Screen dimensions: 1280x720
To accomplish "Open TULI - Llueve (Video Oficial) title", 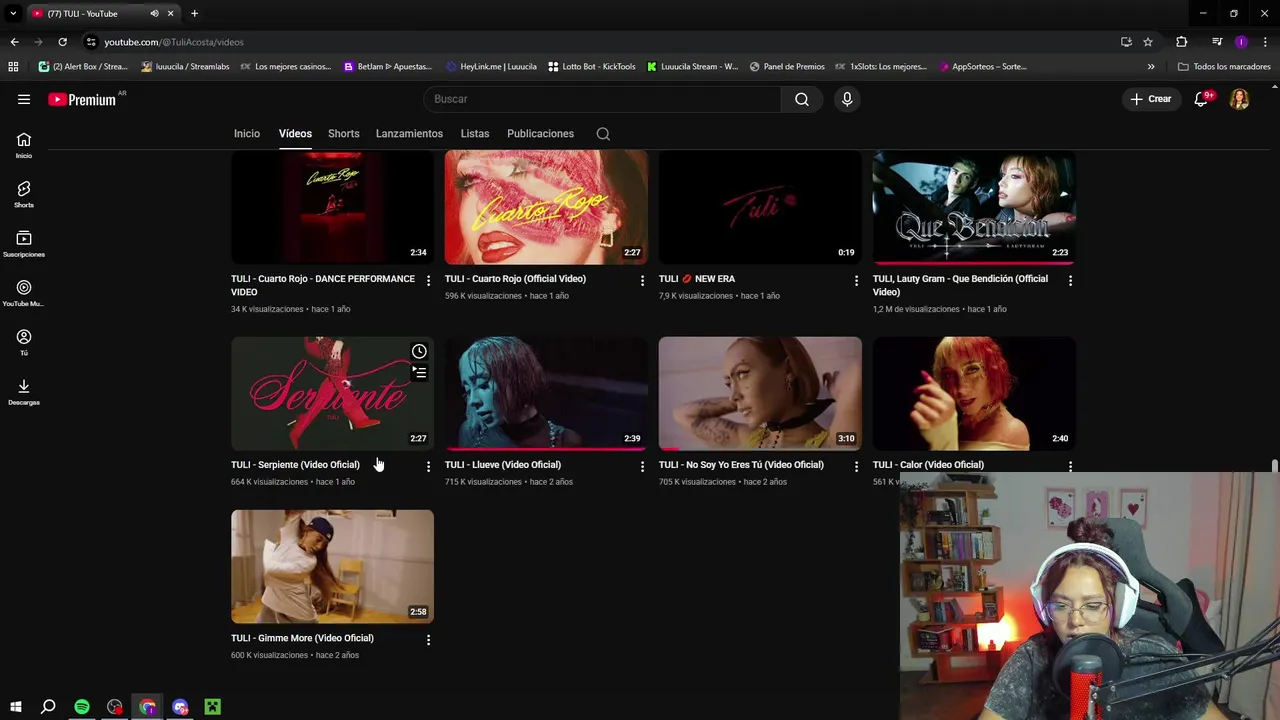I will (503, 465).
